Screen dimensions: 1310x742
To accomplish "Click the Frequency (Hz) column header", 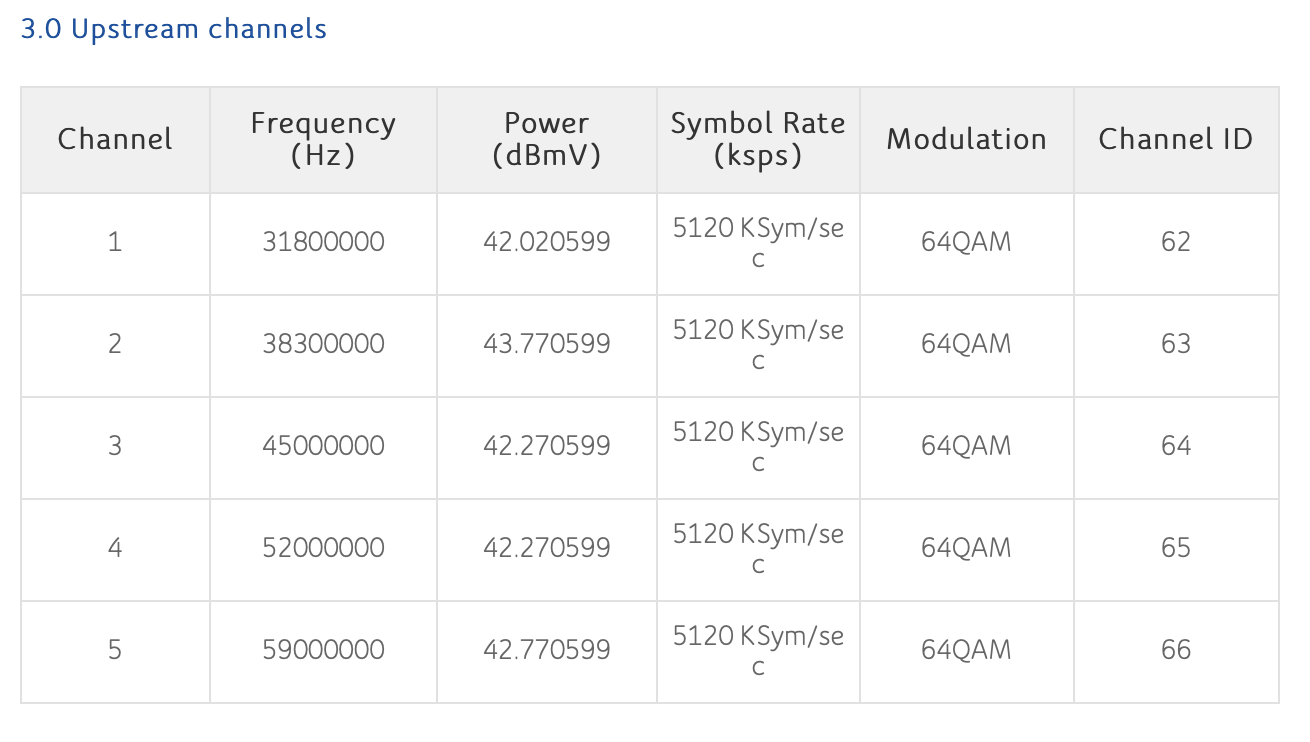I will pyautogui.click(x=323, y=139).
